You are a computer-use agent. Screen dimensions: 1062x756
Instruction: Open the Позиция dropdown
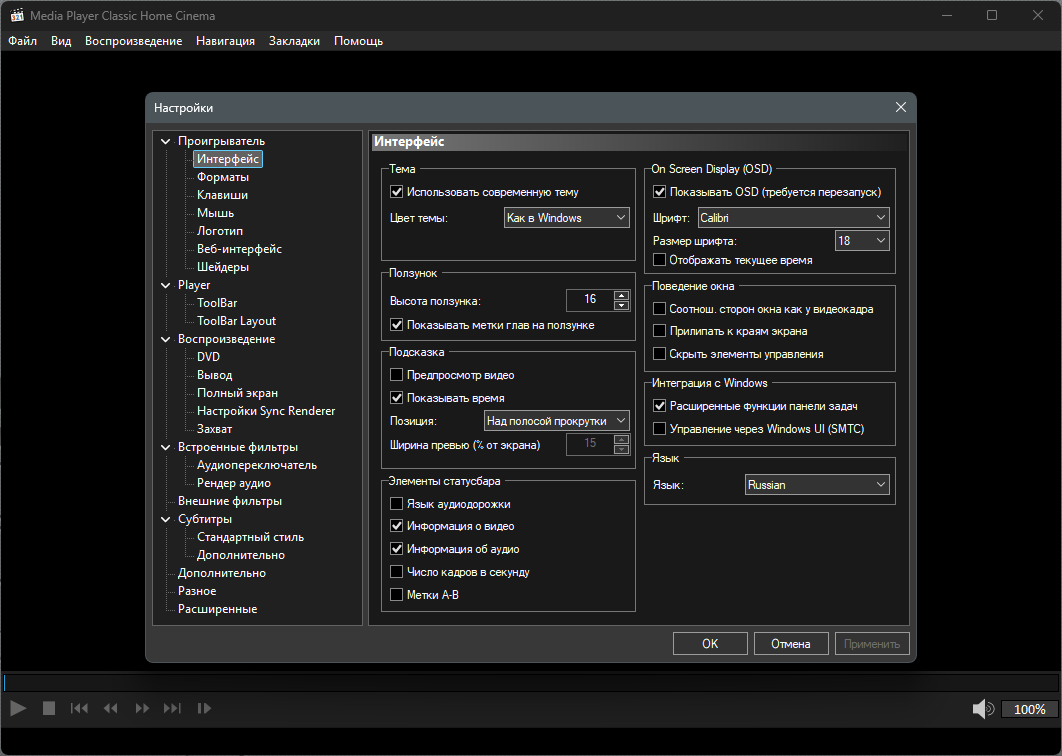pyautogui.click(x=557, y=421)
